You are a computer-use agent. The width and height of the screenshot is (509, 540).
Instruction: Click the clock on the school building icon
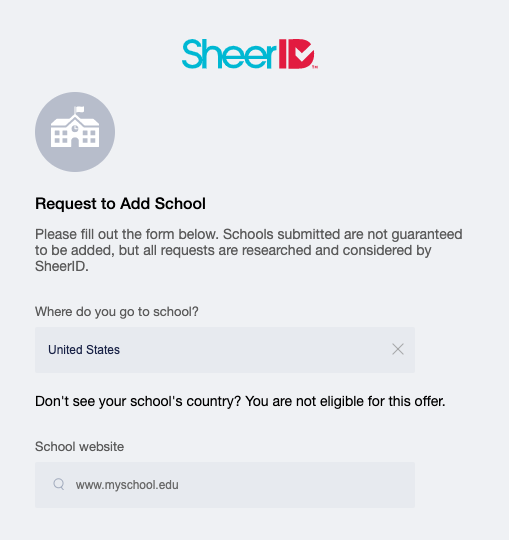75,129
